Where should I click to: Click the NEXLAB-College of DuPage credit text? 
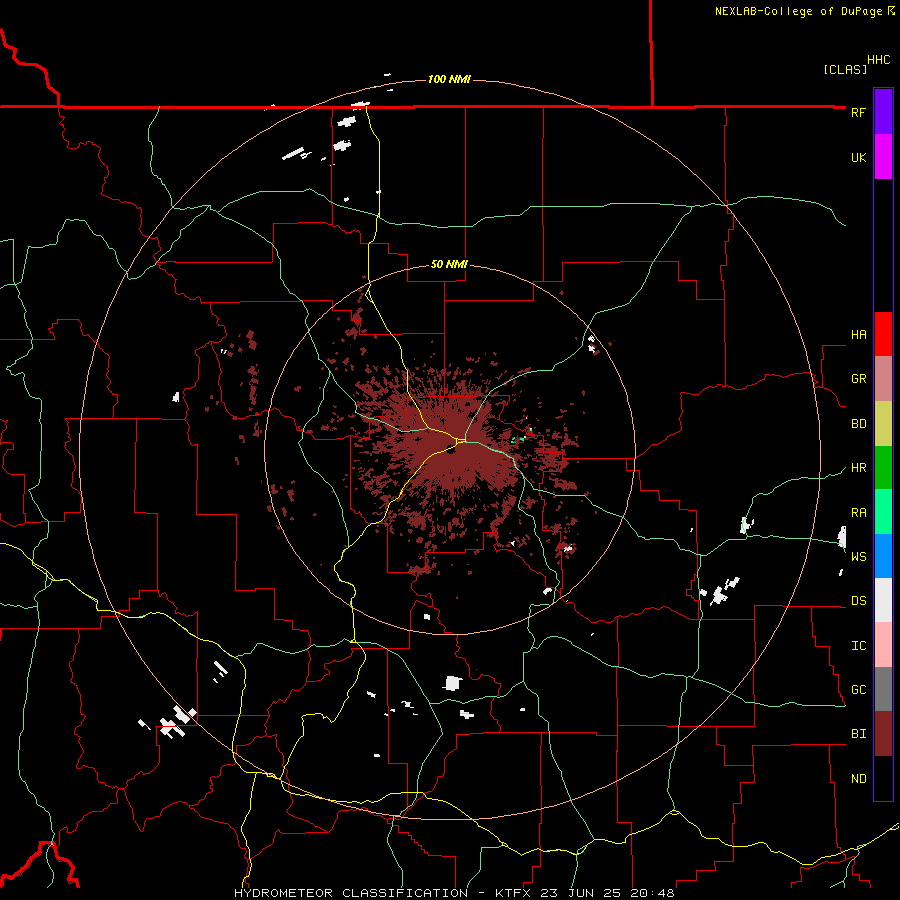click(x=801, y=11)
